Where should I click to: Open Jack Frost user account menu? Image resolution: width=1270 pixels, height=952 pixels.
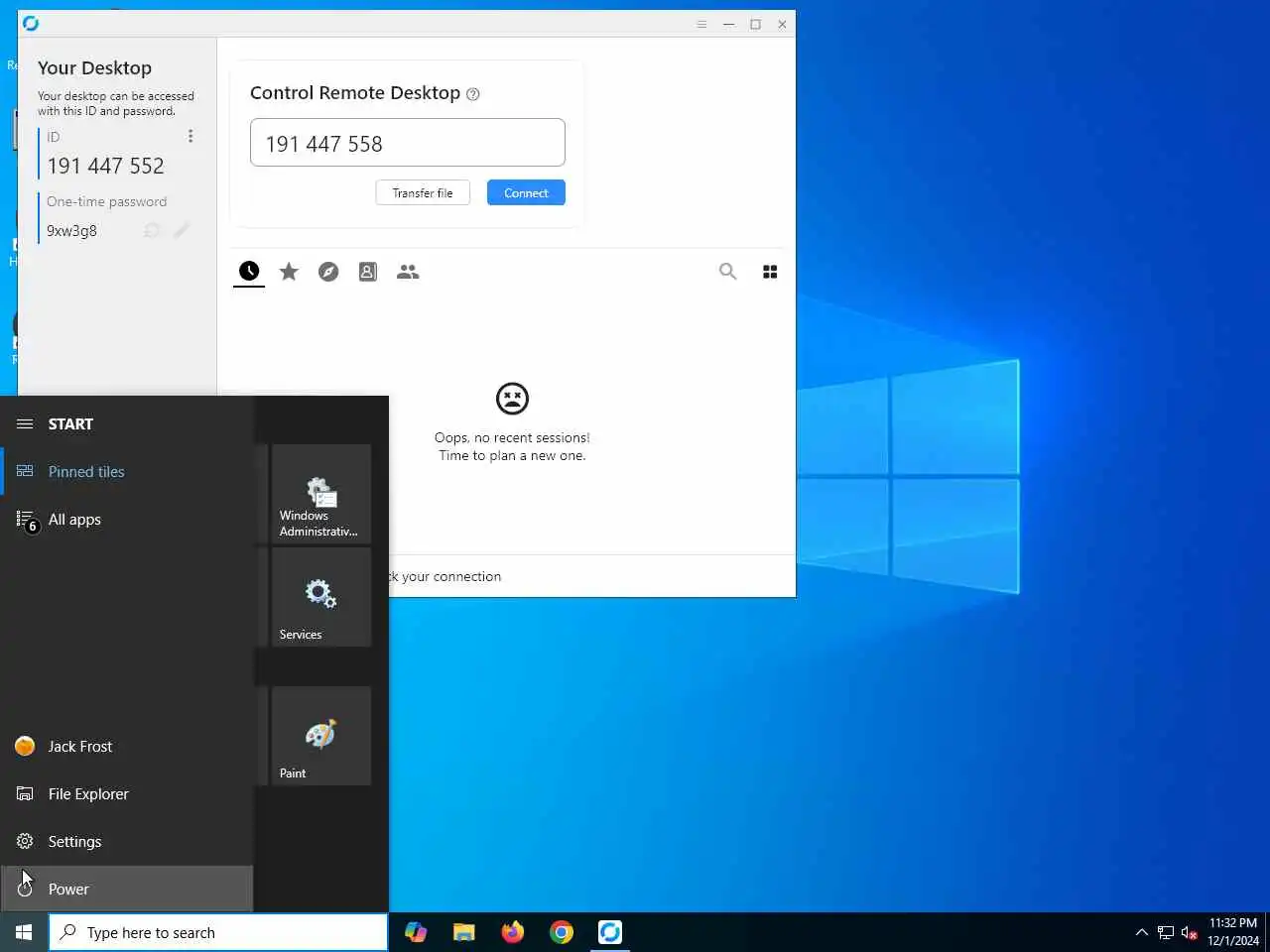click(127, 746)
